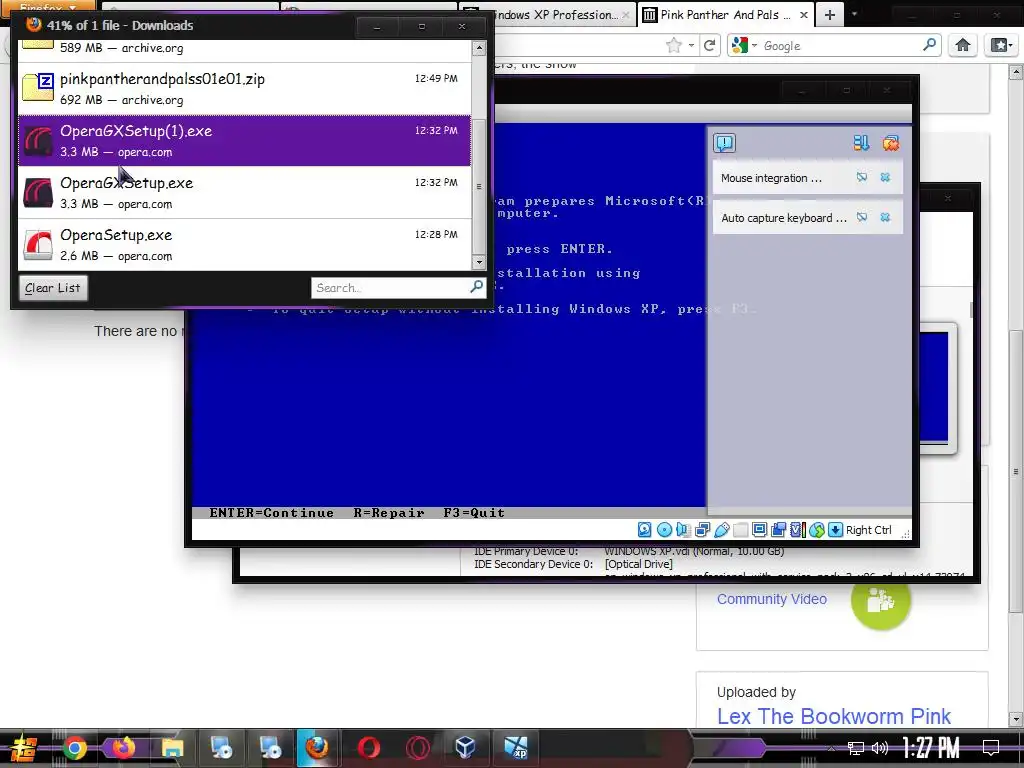
Task: Select OperaGXSetup(1).exe download entry
Action: pyautogui.click(x=244, y=140)
